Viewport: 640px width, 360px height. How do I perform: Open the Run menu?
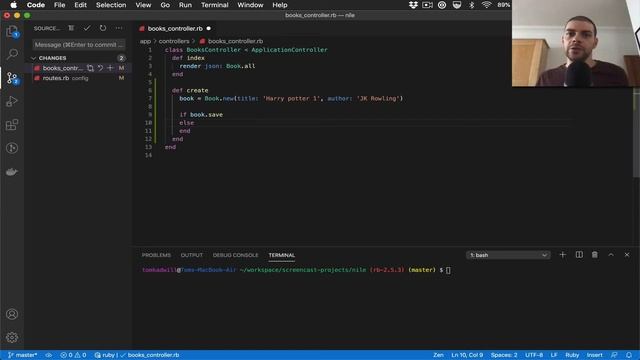(x=185, y=5)
